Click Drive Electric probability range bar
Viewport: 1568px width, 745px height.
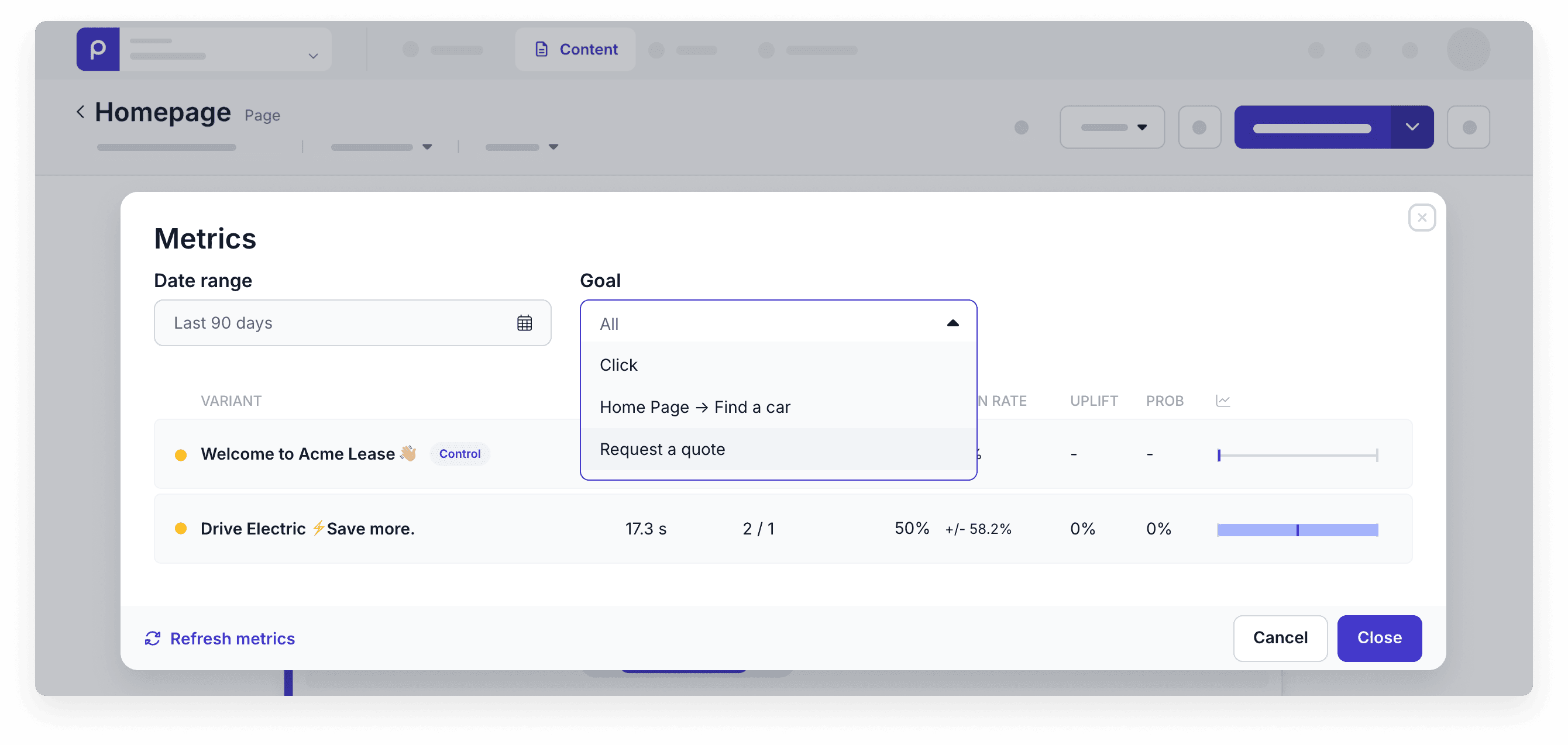[1297, 530]
